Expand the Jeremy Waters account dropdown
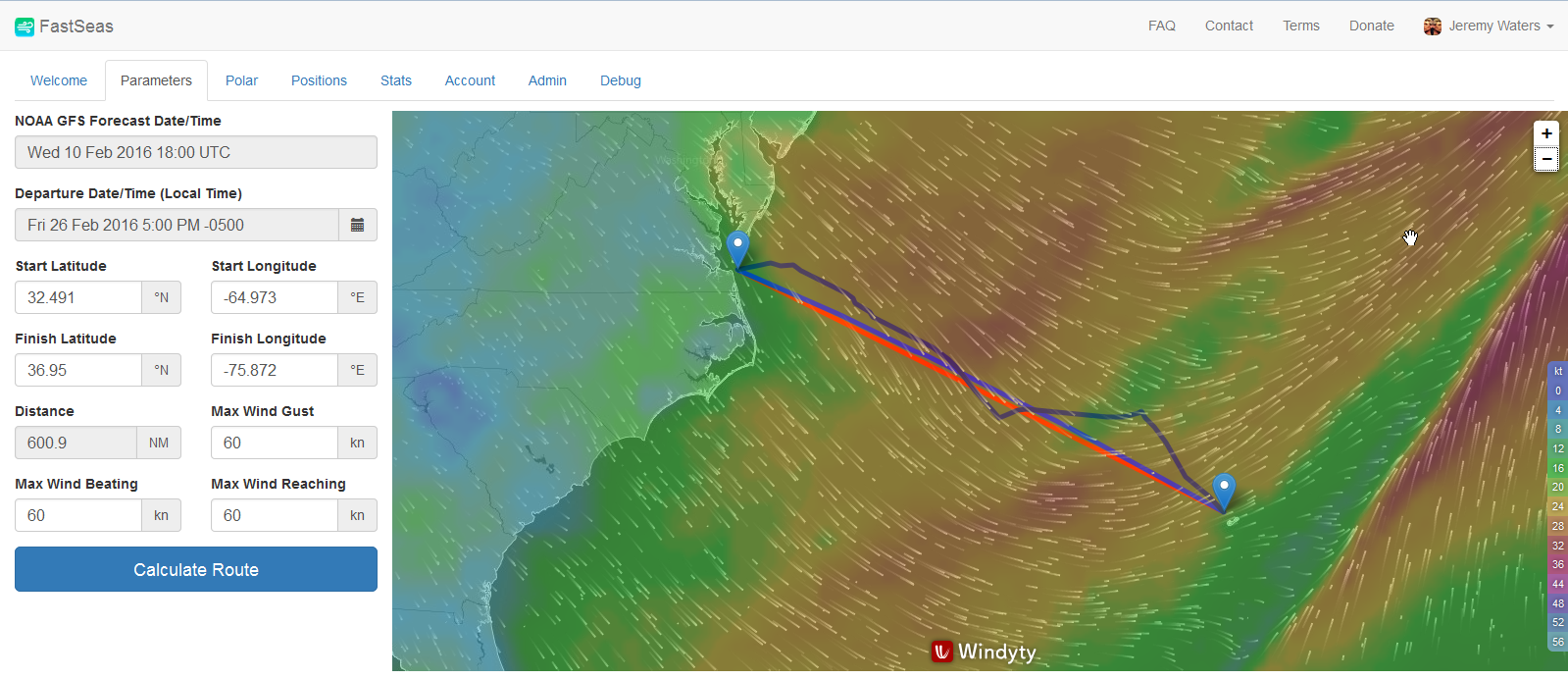Screen dimensions: 1568x679 tap(1489, 26)
